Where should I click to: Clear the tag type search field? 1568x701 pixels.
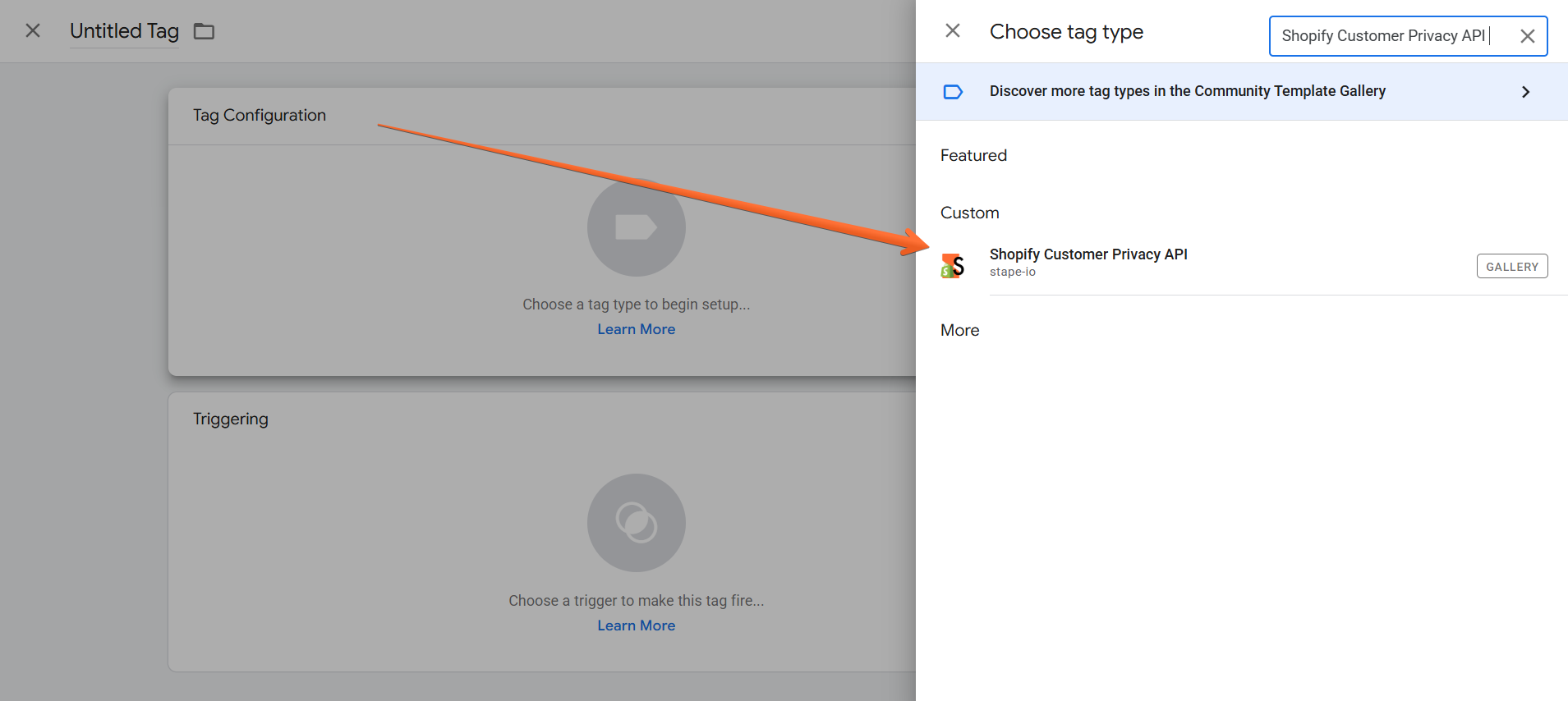pyautogui.click(x=1528, y=36)
